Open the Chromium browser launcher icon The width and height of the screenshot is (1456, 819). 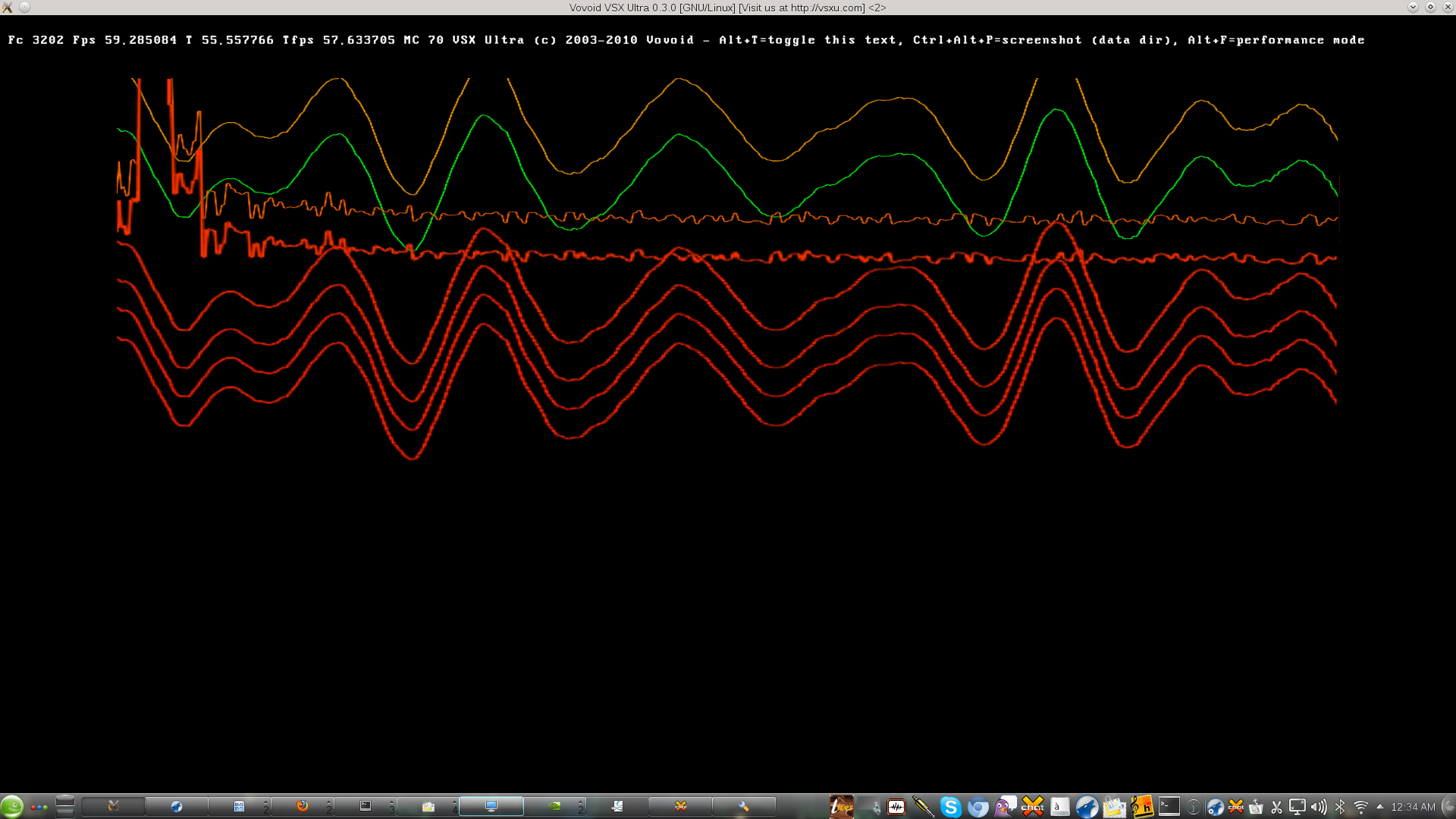pos(977,807)
